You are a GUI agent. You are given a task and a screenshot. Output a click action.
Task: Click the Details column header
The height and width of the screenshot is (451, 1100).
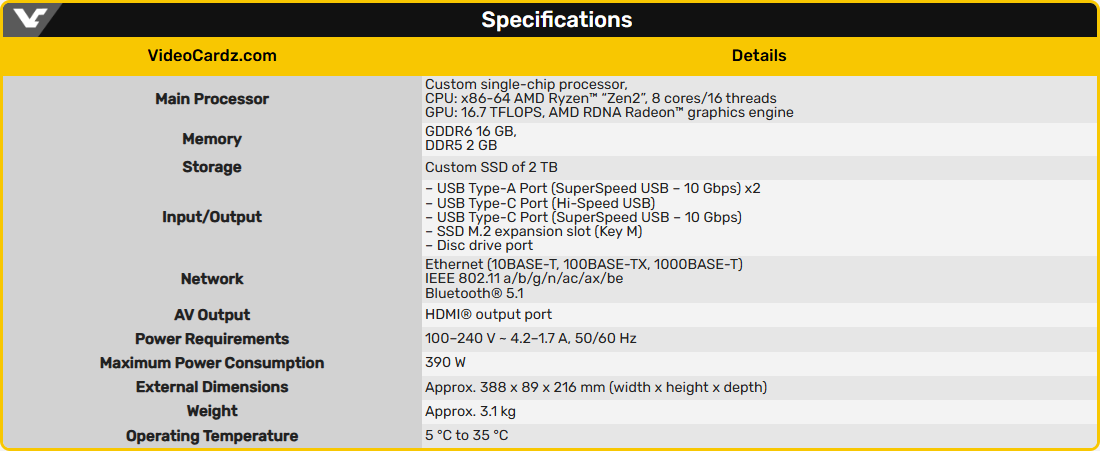[759, 56]
